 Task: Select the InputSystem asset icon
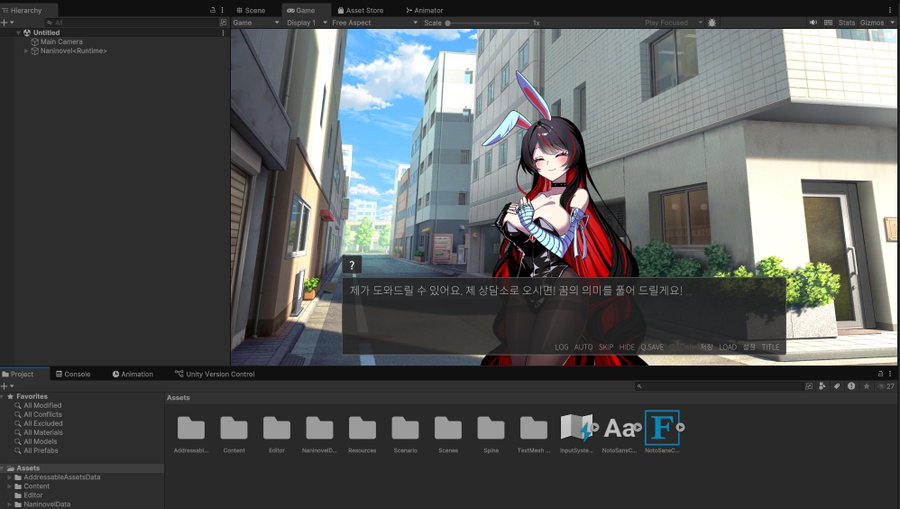click(576, 428)
